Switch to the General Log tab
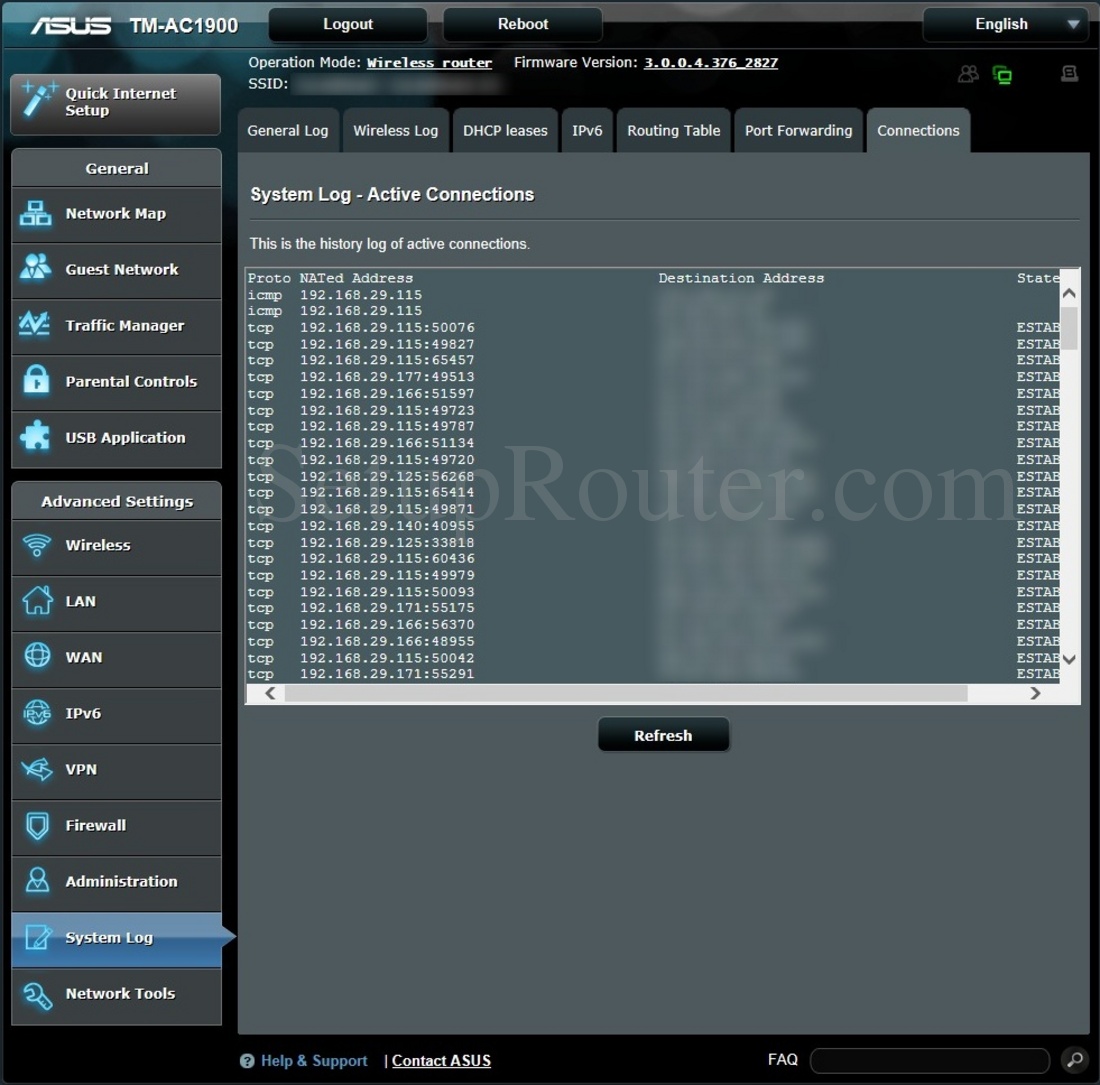Screen dimensions: 1100x1085 tap(288, 131)
